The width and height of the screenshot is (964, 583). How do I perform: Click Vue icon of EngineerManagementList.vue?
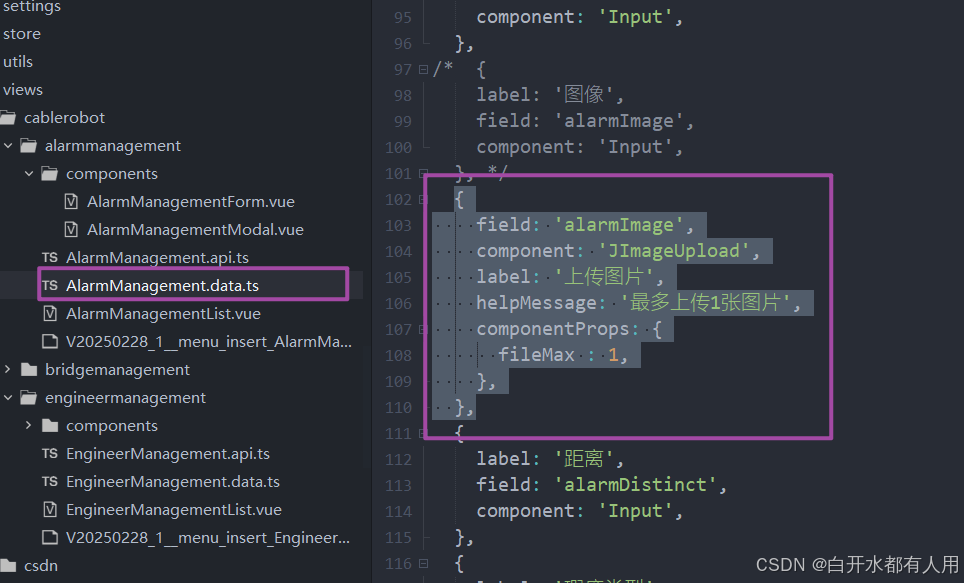point(50,509)
